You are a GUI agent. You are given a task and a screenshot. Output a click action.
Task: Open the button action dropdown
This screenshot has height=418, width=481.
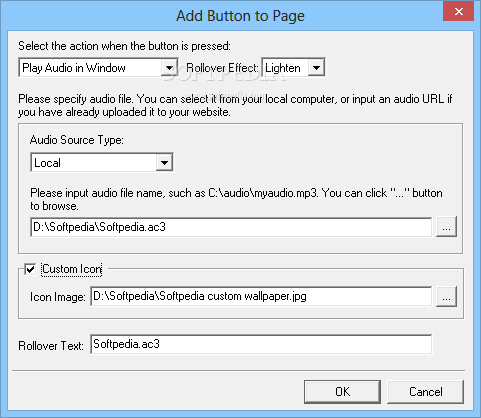click(x=98, y=68)
